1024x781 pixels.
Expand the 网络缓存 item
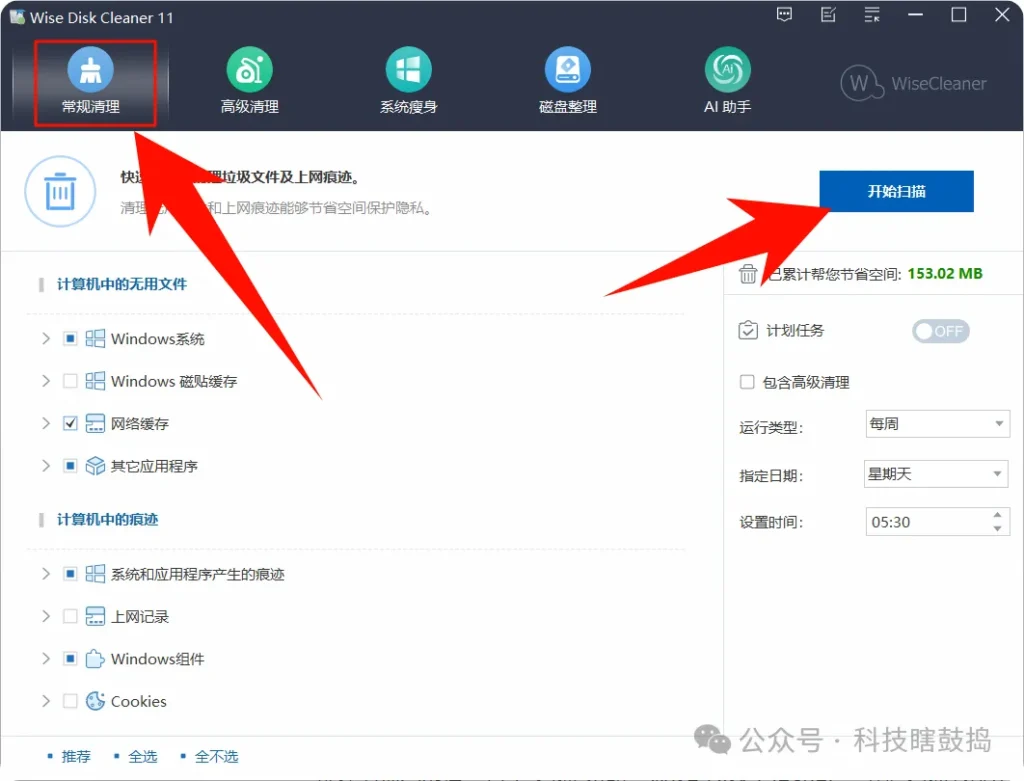coord(46,423)
